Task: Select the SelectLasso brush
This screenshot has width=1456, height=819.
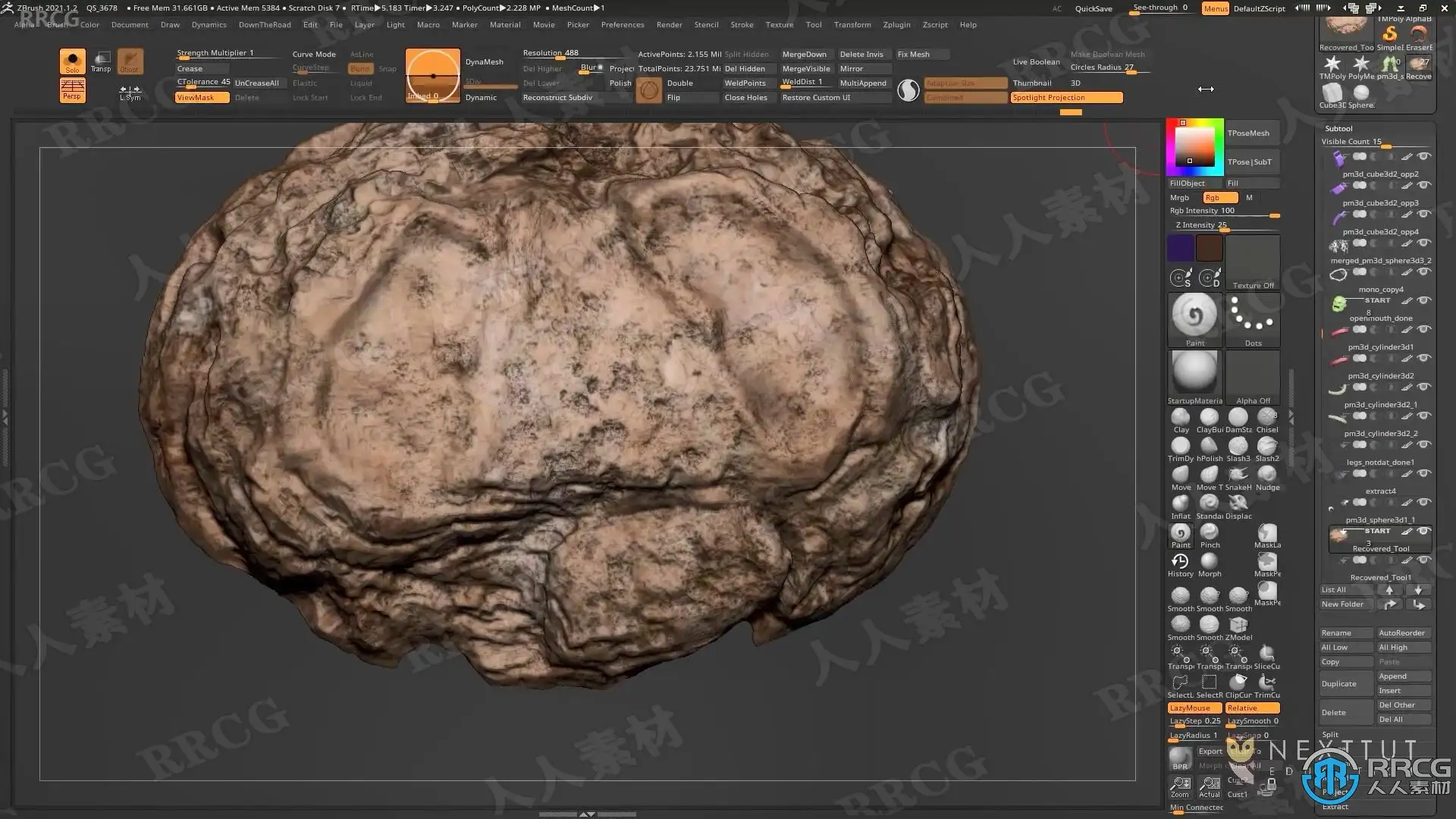Action: (1181, 686)
